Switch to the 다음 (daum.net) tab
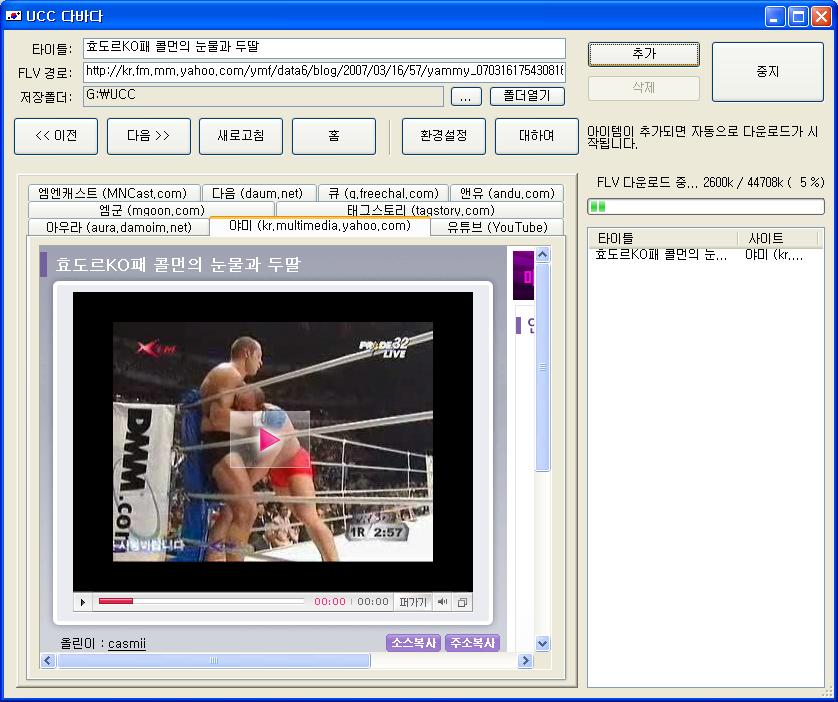Screen dimensions: 838x702 [258, 193]
